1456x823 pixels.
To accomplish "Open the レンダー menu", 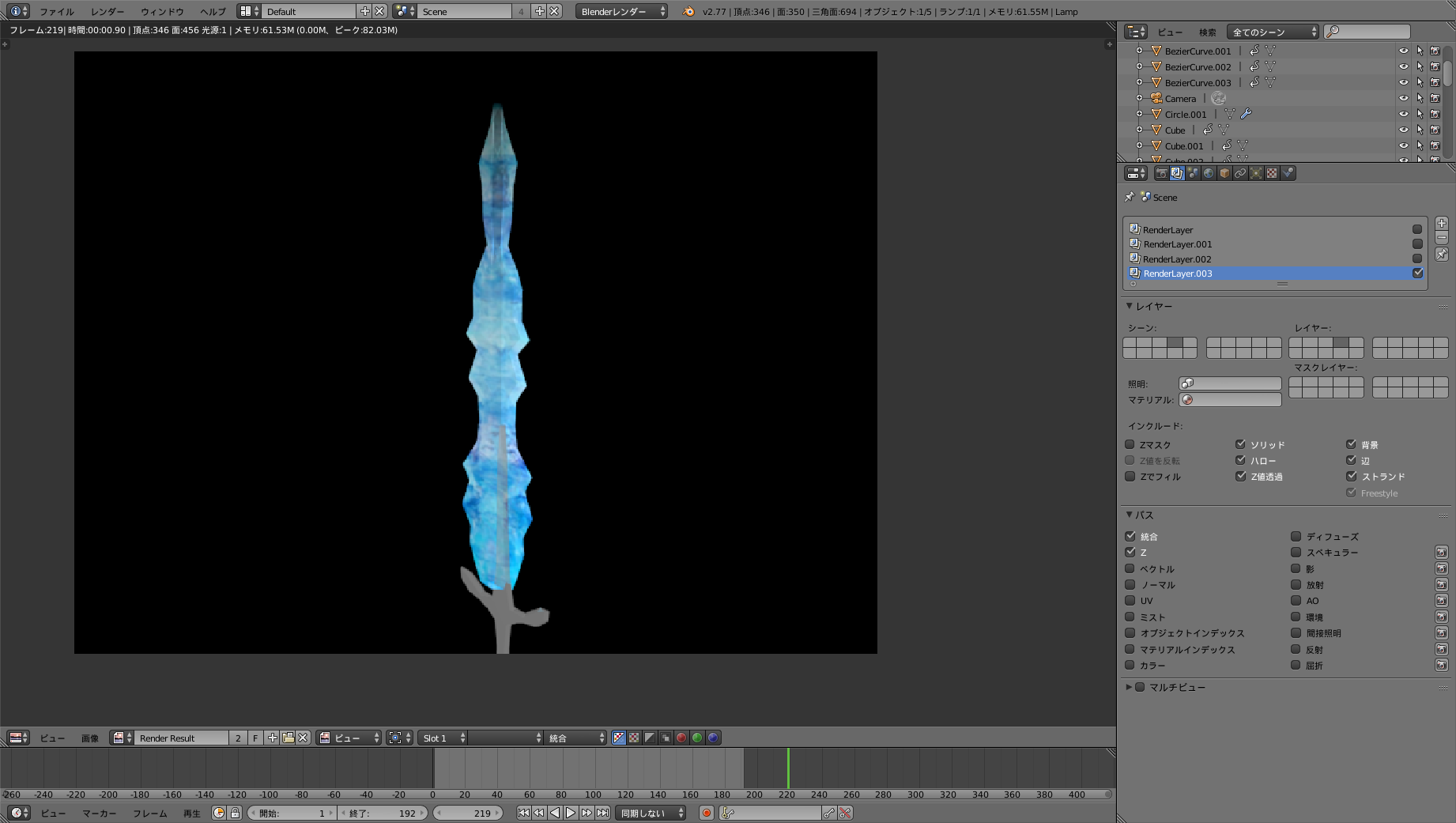I will (x=108, y=11).
